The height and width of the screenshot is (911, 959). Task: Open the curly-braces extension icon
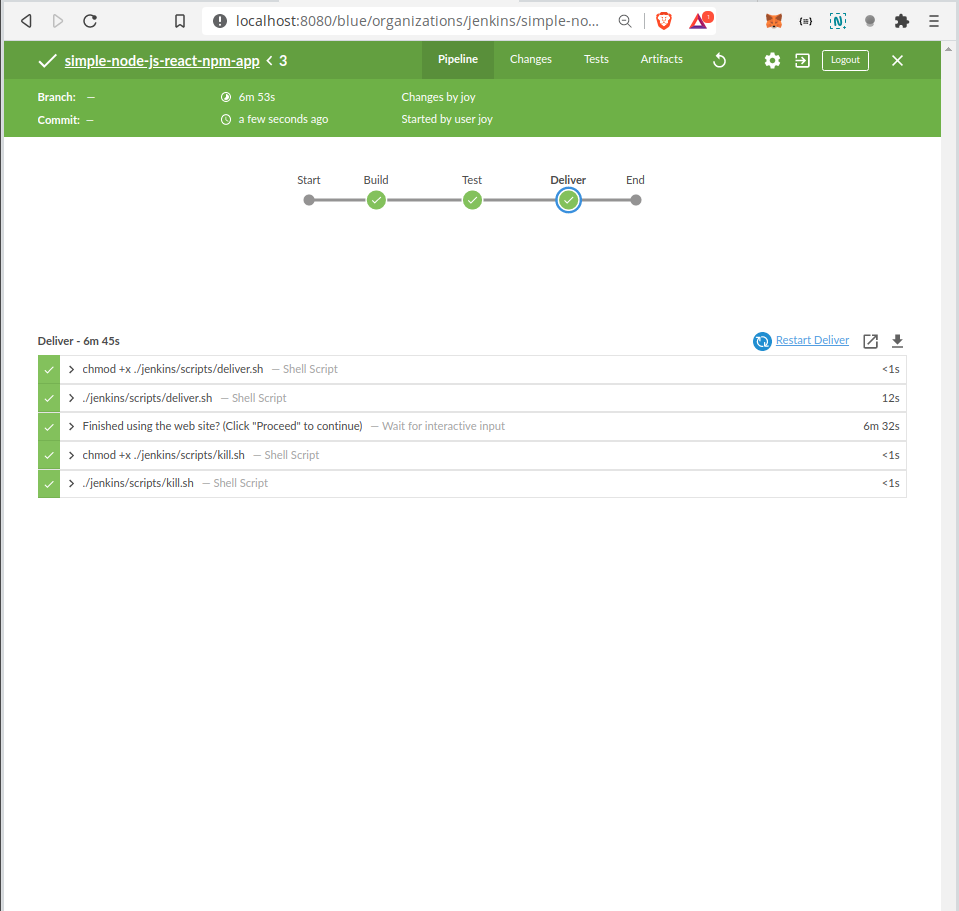805,21
